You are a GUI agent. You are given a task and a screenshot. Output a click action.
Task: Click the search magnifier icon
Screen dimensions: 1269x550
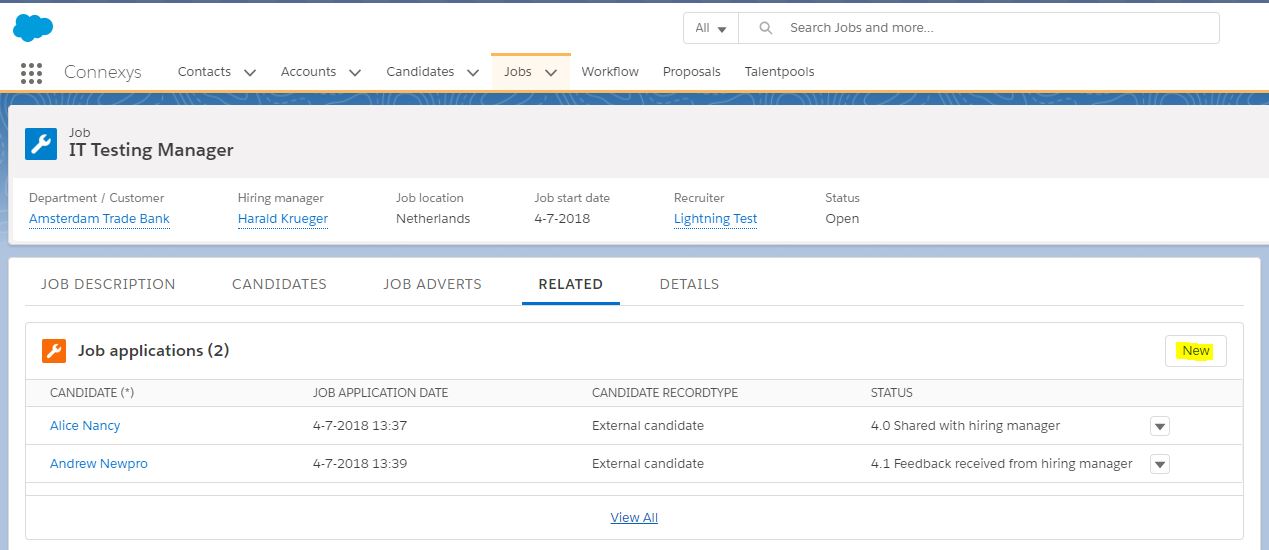[766, 28]
